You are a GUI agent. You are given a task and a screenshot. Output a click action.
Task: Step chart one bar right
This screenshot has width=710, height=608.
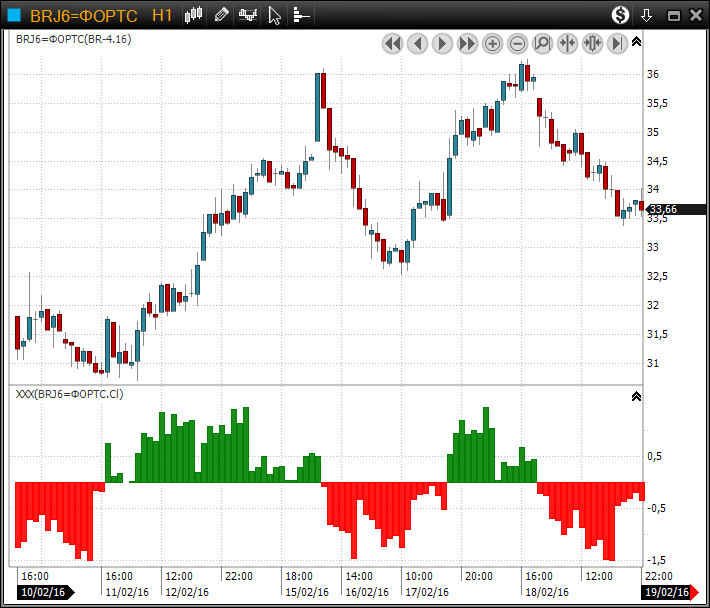(x=442, y=43)
